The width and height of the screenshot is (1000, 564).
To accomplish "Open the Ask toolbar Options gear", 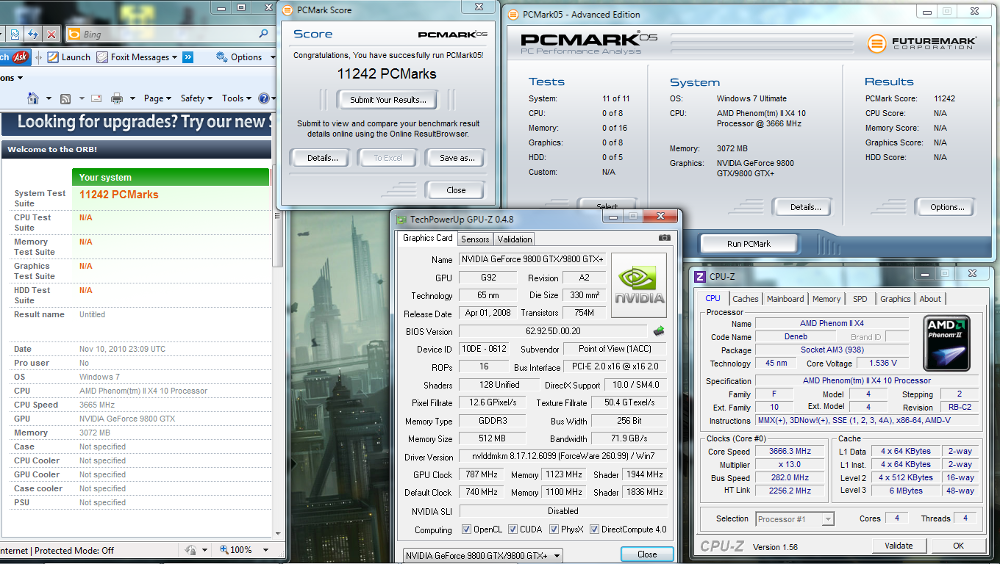I will 239,57.
